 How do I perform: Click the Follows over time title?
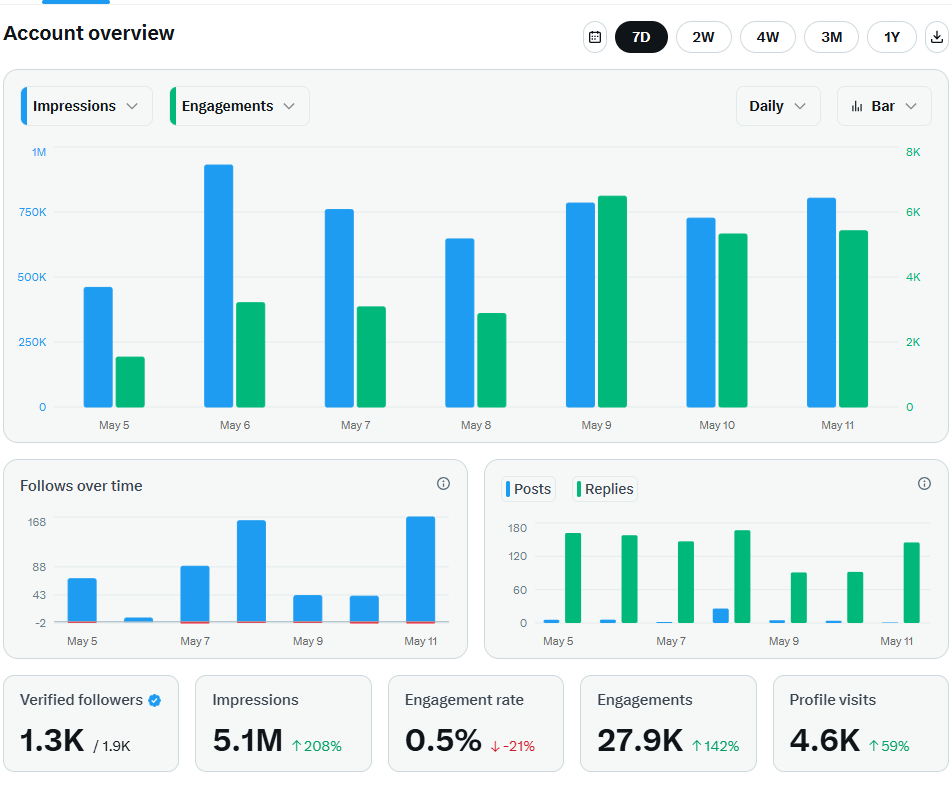[81, 486]
